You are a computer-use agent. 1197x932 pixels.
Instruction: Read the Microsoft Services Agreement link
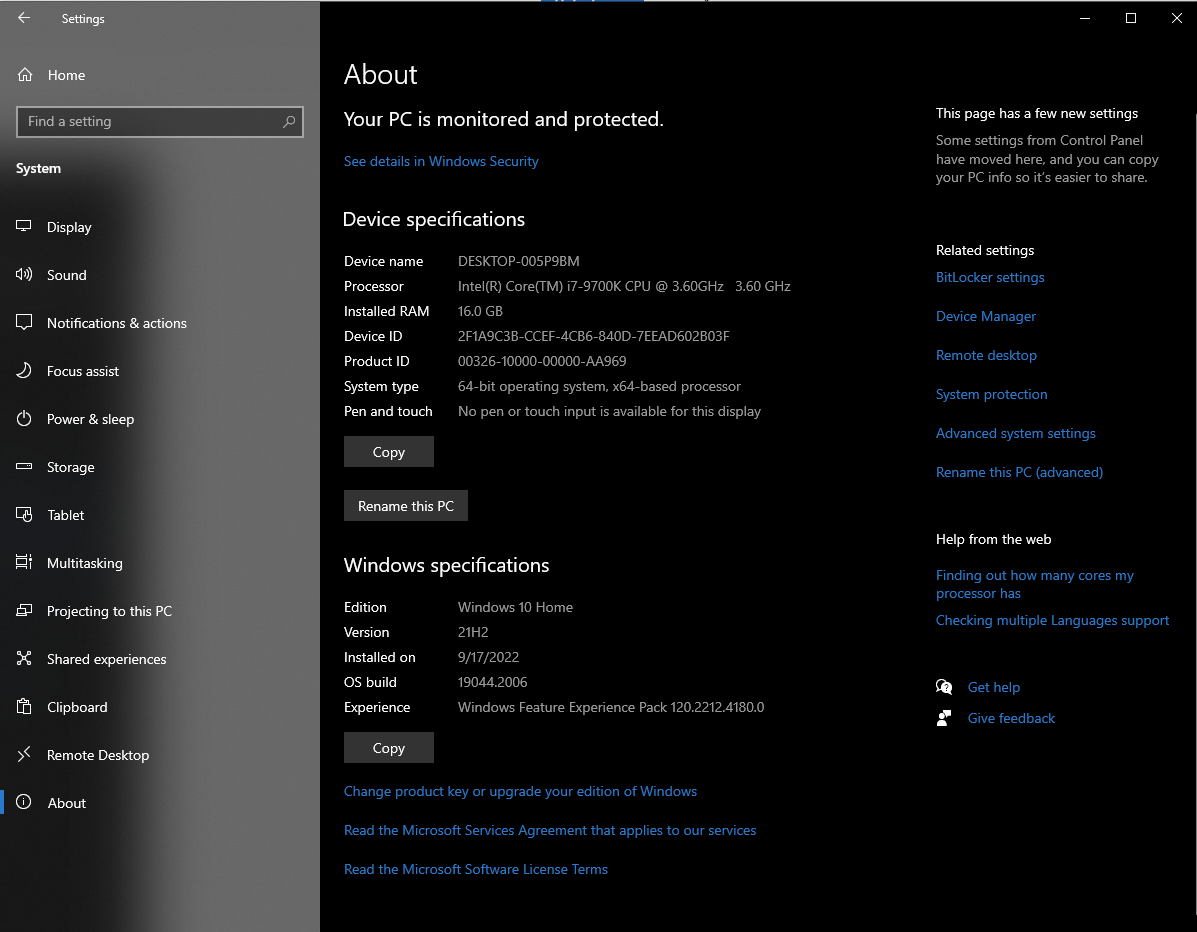point(550,830)
